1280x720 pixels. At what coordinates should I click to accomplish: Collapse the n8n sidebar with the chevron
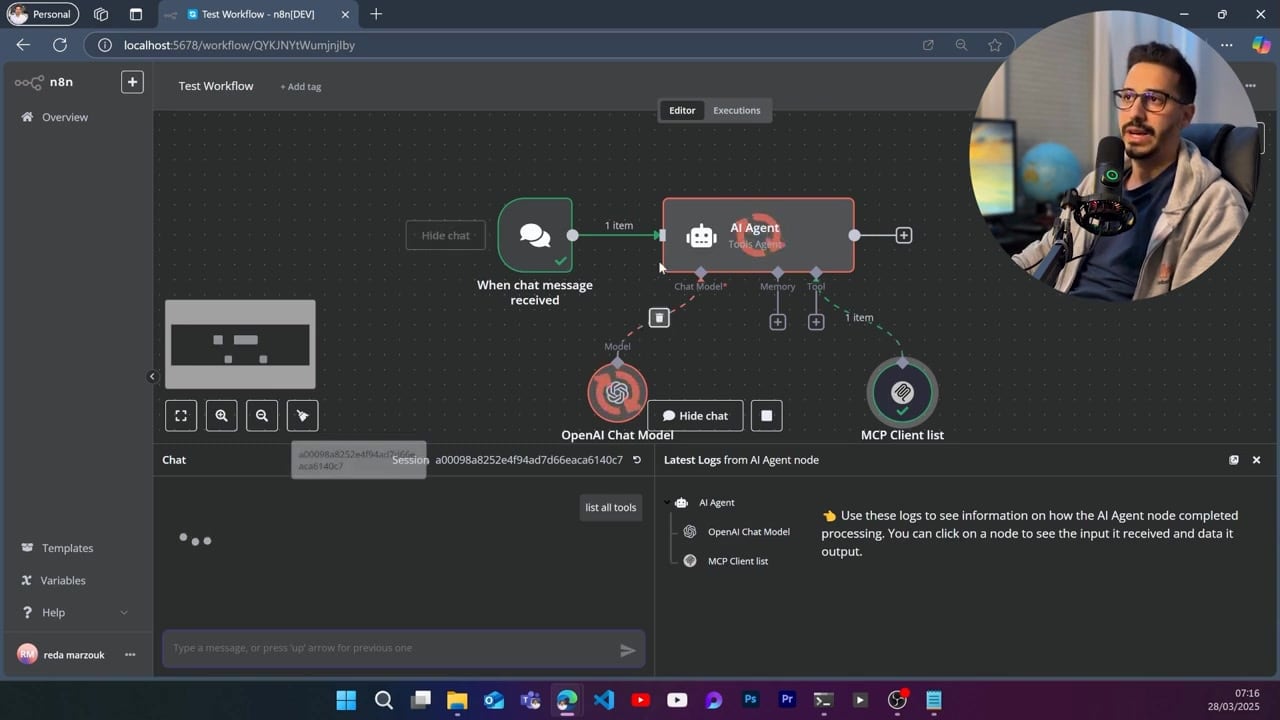[152, 377]
